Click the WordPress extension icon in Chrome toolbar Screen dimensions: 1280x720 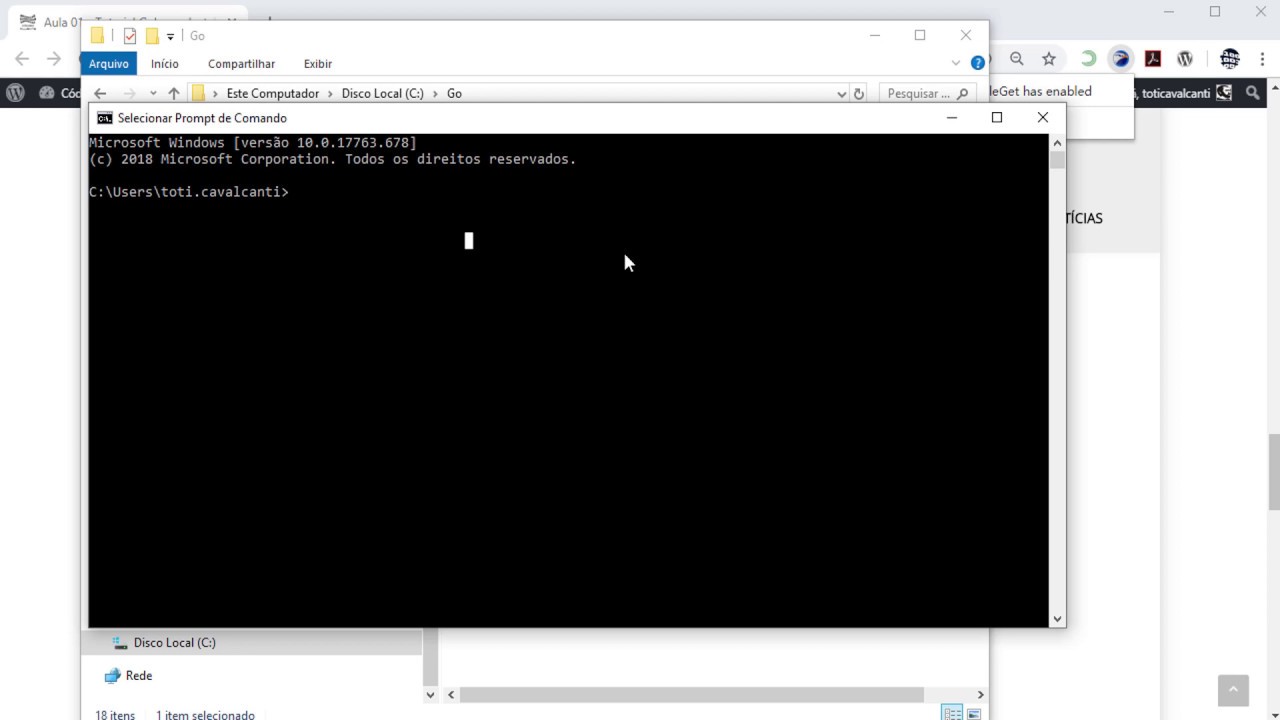pyautogui.click(x=1185, y=59)
